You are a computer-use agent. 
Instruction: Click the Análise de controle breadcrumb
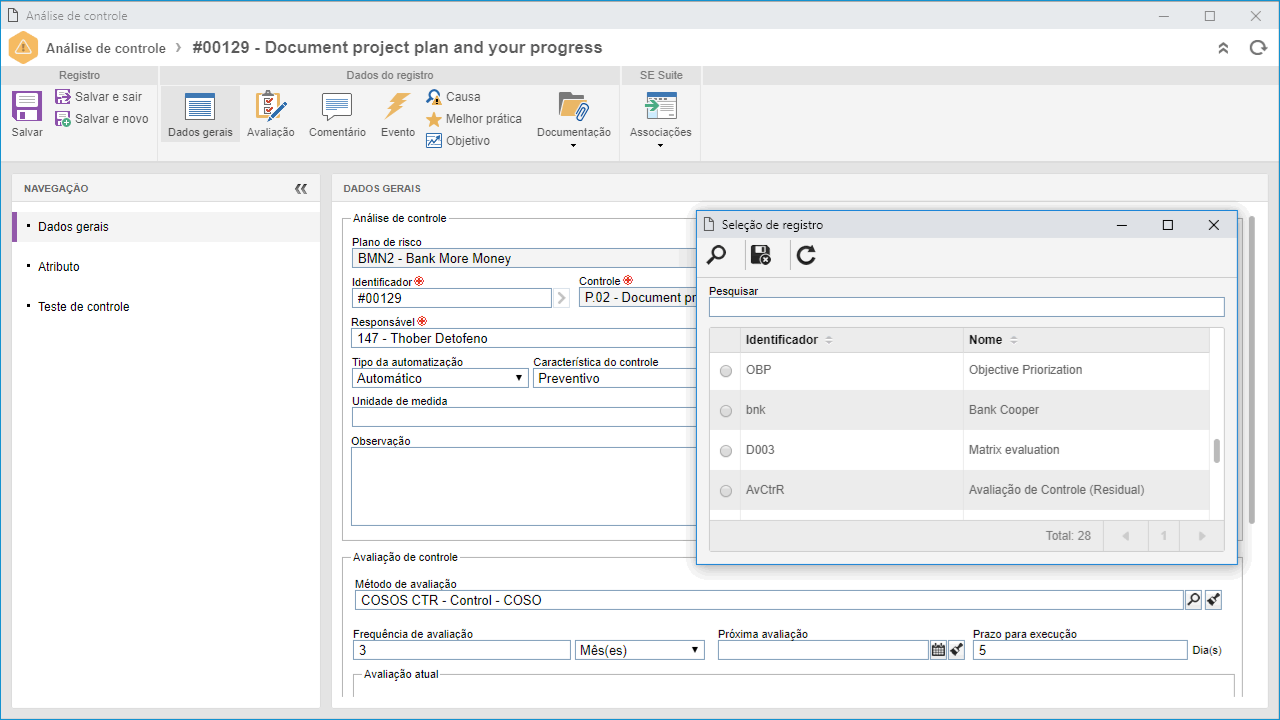106,48
